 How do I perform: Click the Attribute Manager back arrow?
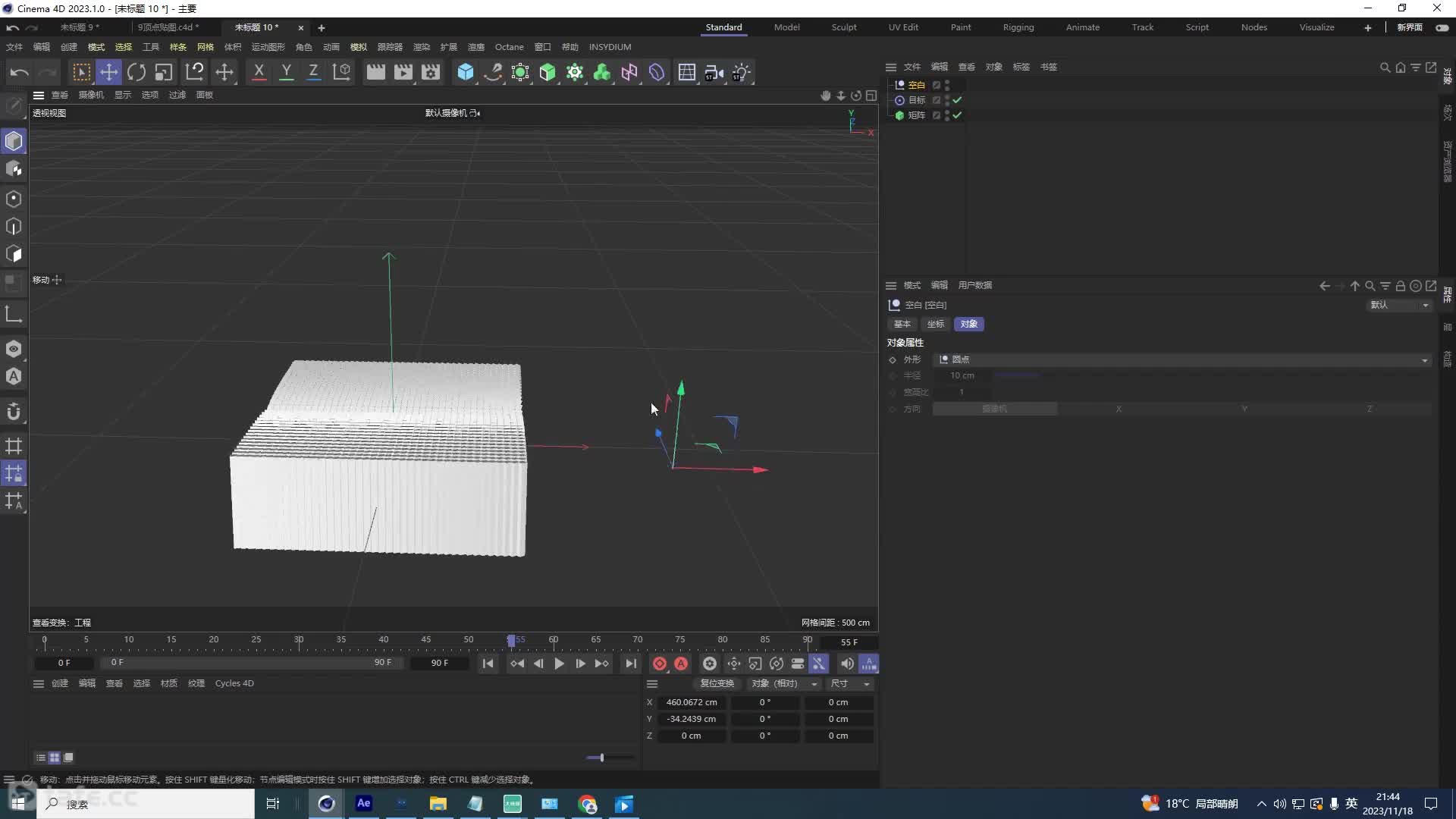point(1325,286)
